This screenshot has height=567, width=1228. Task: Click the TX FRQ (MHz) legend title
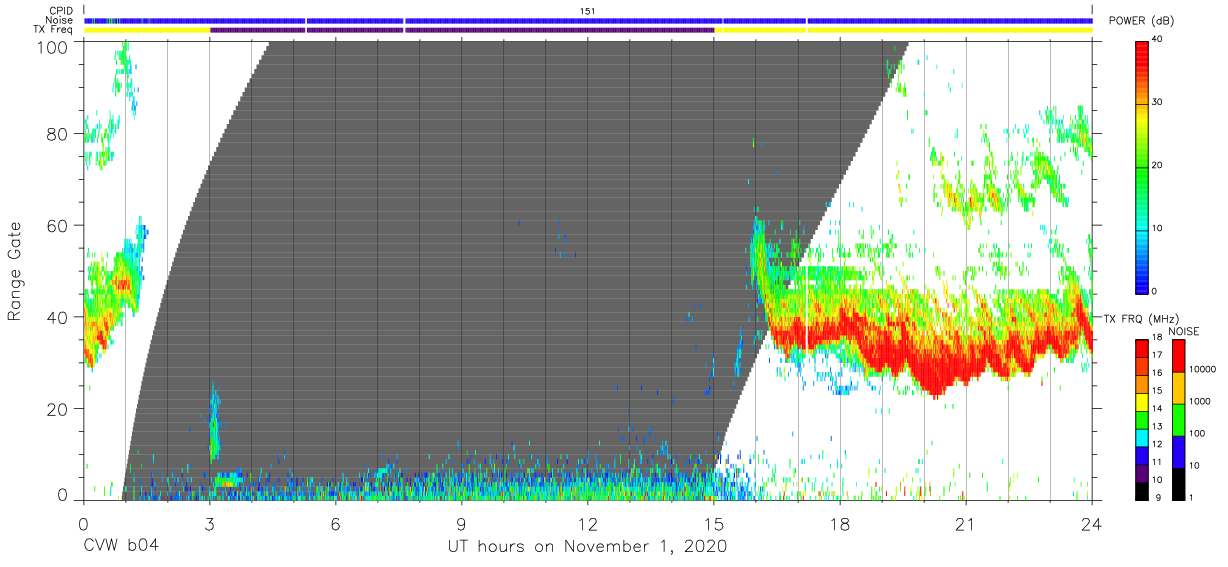click(x=1140, y=318)
